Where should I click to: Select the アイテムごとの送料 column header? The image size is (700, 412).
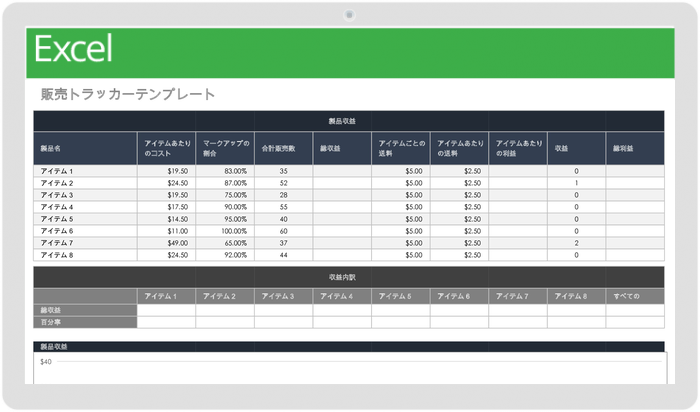pyautogui.click(x=401, y=148)
